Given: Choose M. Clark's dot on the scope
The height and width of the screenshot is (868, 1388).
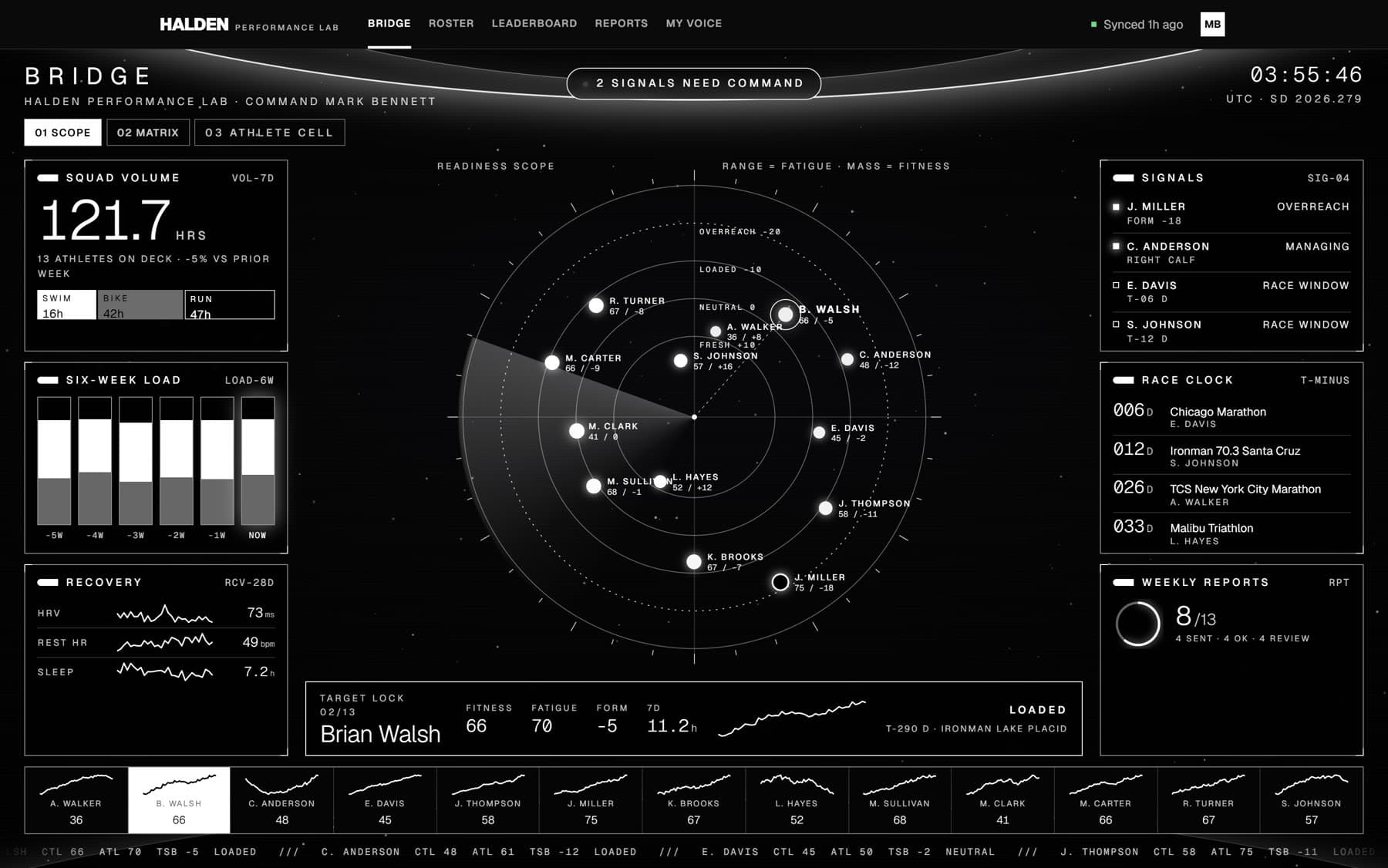Looking at the screenshot, I should pos(576,431).
